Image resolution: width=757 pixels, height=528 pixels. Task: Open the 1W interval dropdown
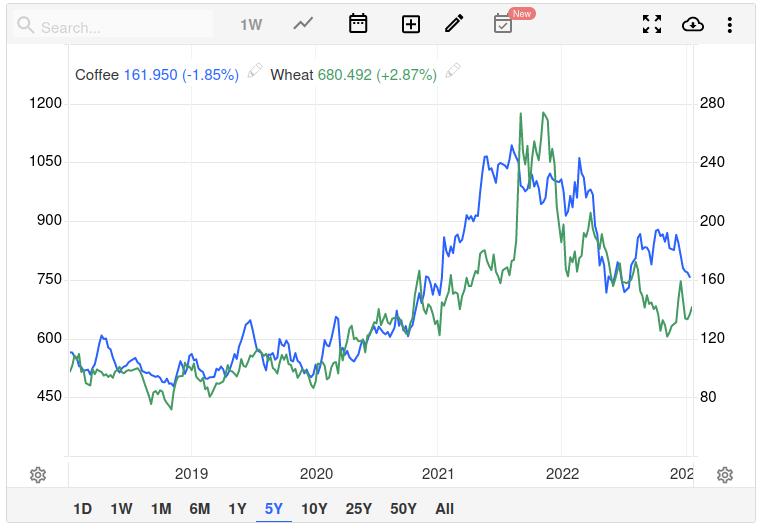click(251, 24)
